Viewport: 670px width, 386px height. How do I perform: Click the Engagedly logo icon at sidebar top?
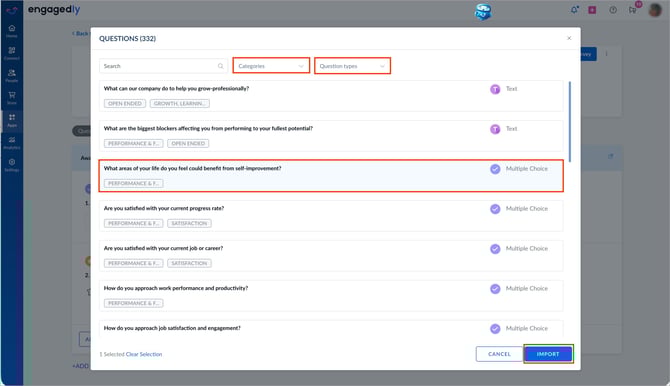pyautogui.click(x=12, y=10)
